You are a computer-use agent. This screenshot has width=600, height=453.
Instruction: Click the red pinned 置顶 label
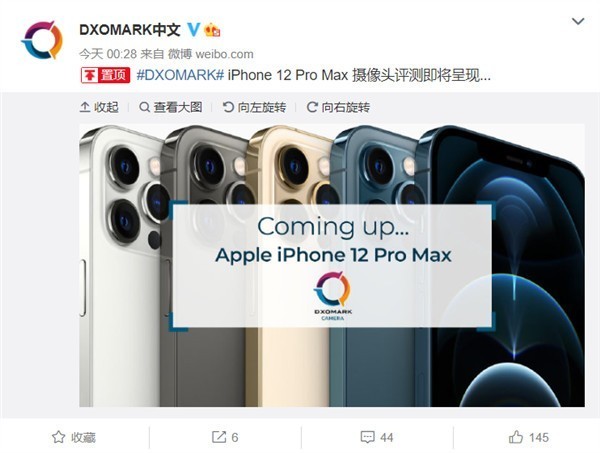tap(105, 75)
